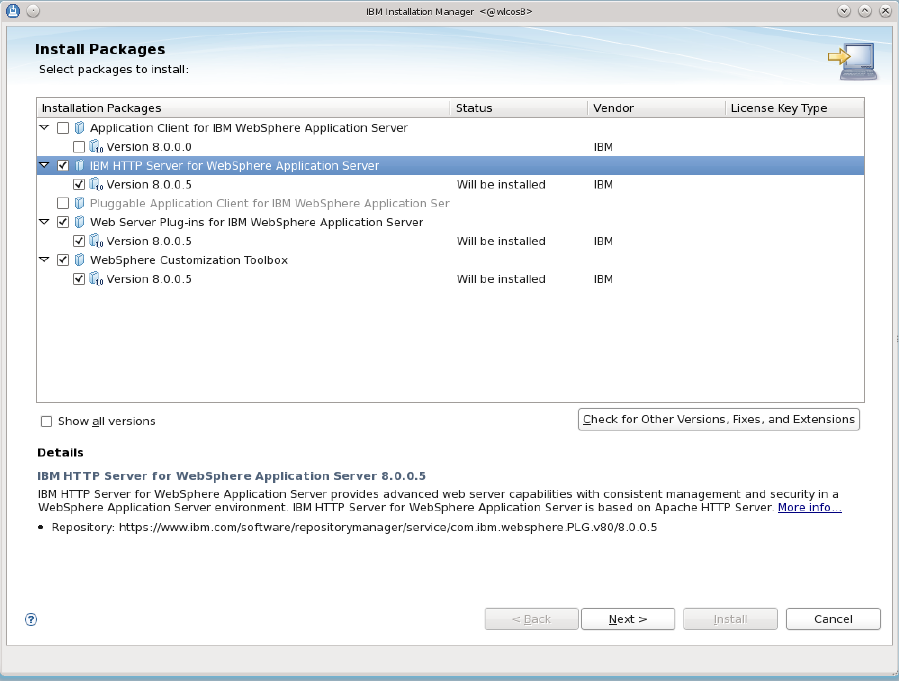The height and width of the screenshot is (681, 899).
Task: Open help via question mark icon
Action: [x=31, y=619]
